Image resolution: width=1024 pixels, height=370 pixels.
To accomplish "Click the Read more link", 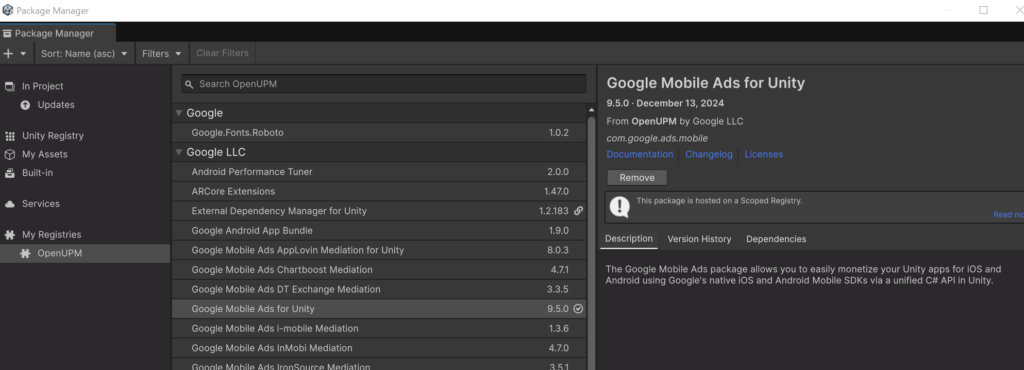I will (x=1008, y=215).
